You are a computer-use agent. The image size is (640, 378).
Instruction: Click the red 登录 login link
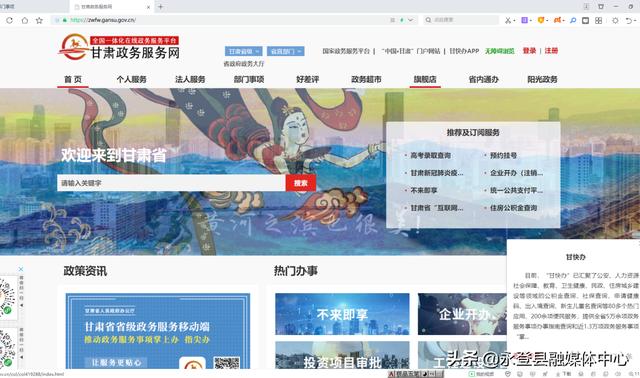tap(529, 51)
